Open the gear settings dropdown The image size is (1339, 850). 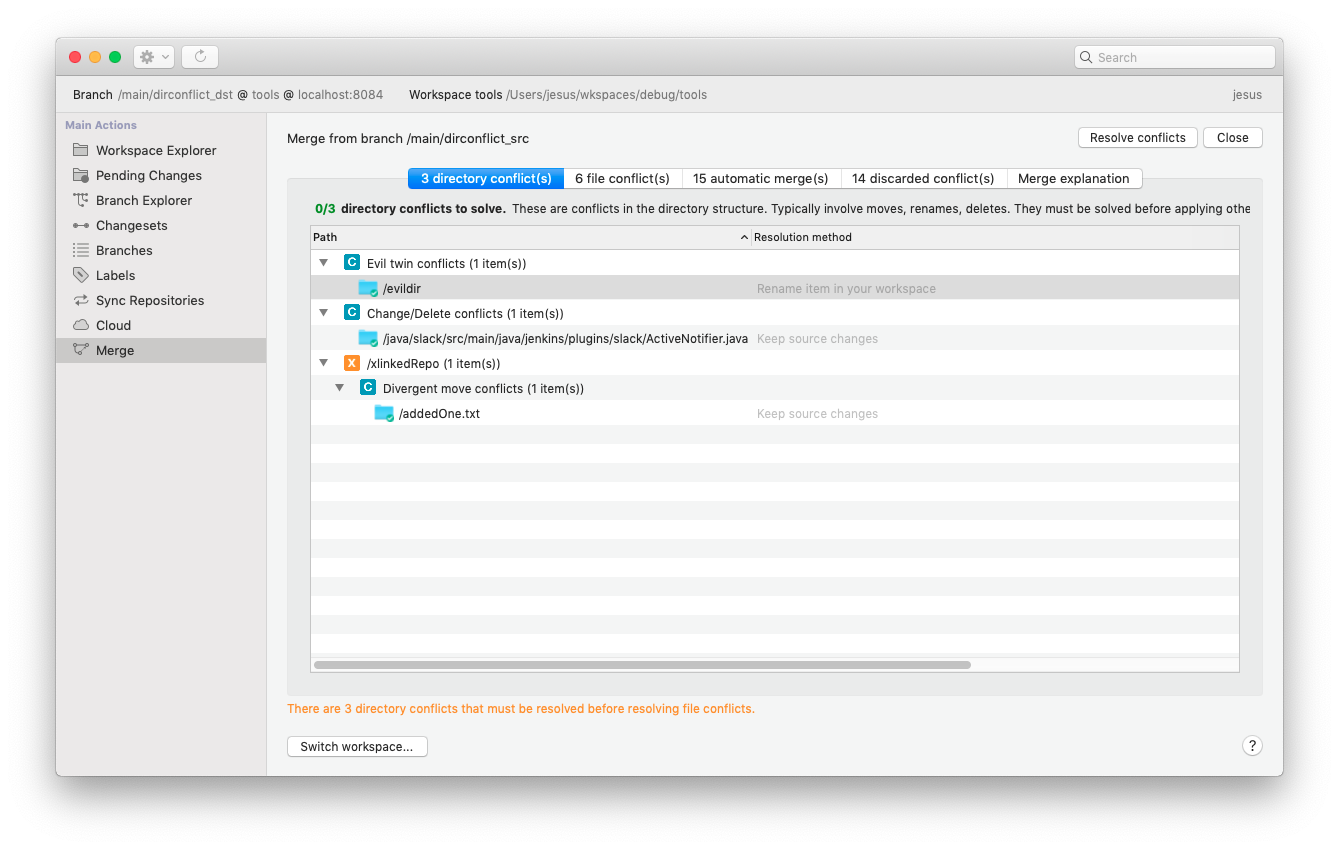pyautogui.click(x=153, y=56)
